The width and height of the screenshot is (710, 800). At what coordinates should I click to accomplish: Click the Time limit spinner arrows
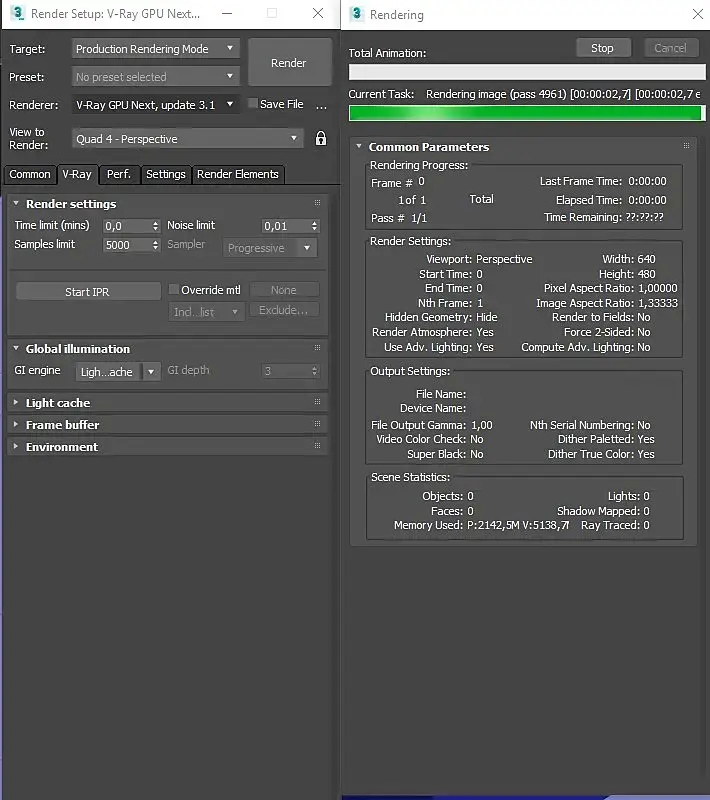[156, 226]
